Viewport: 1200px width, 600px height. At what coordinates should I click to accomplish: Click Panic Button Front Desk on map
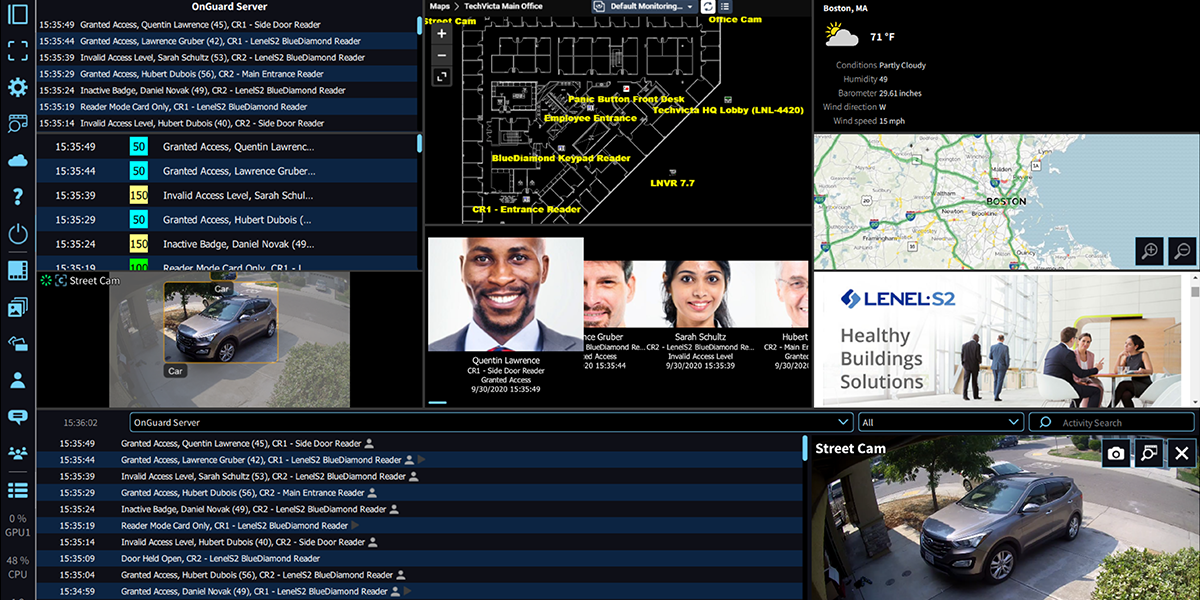coord(626,99)
